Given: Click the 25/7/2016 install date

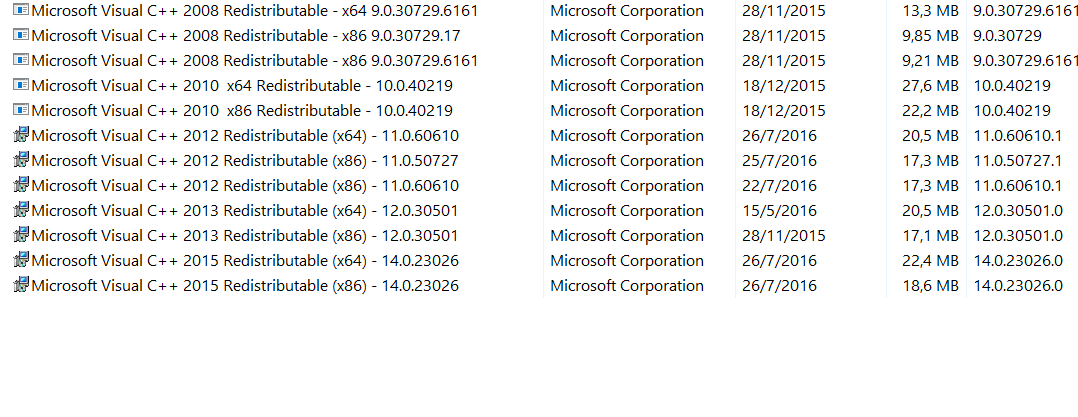Looking at the screenshot, I should (779, 161).
